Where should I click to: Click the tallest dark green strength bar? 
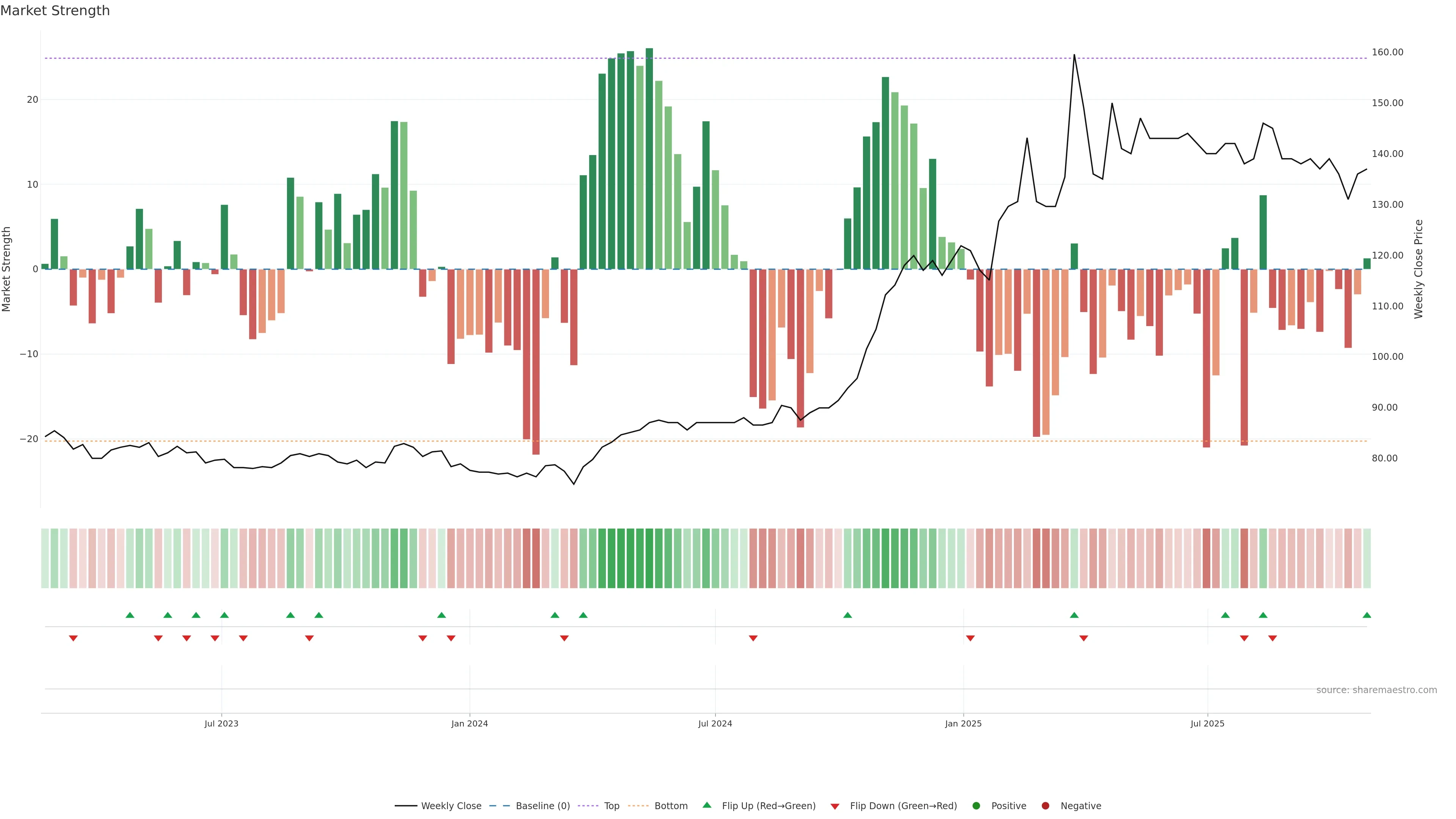[649, 158]
